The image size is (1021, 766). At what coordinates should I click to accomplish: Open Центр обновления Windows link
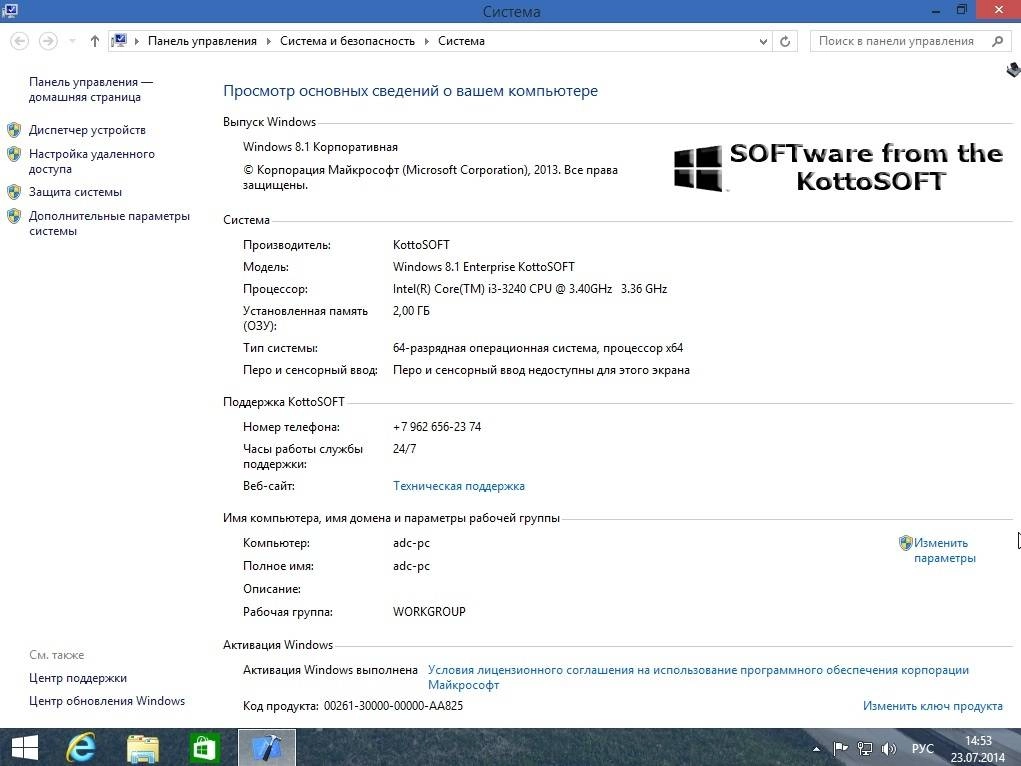tap(107, 701)
